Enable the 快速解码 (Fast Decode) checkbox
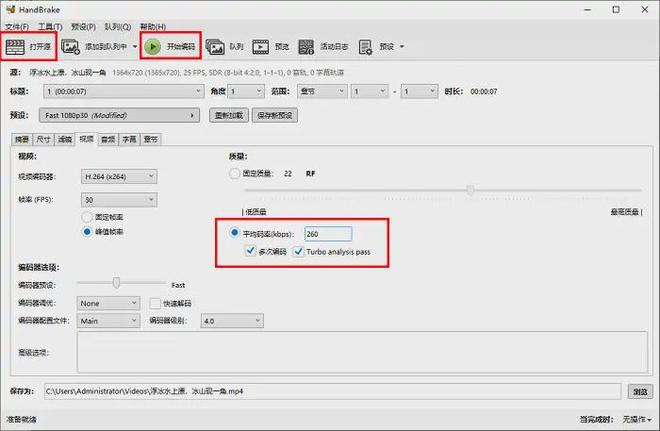This screenshot has height=431, width=660. point(155,303)
